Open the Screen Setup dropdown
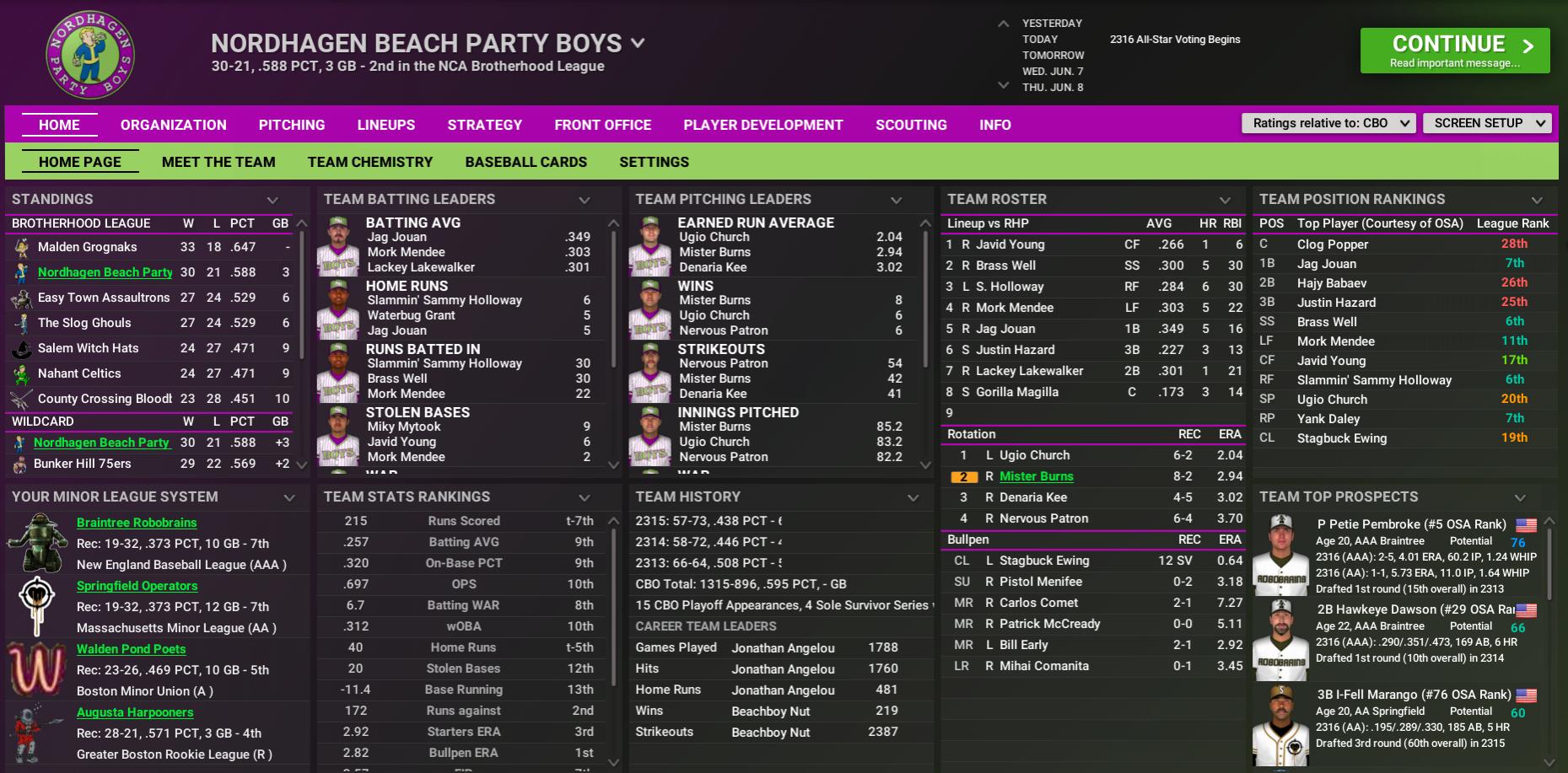1568x773 pixels. pos(1486,123)
